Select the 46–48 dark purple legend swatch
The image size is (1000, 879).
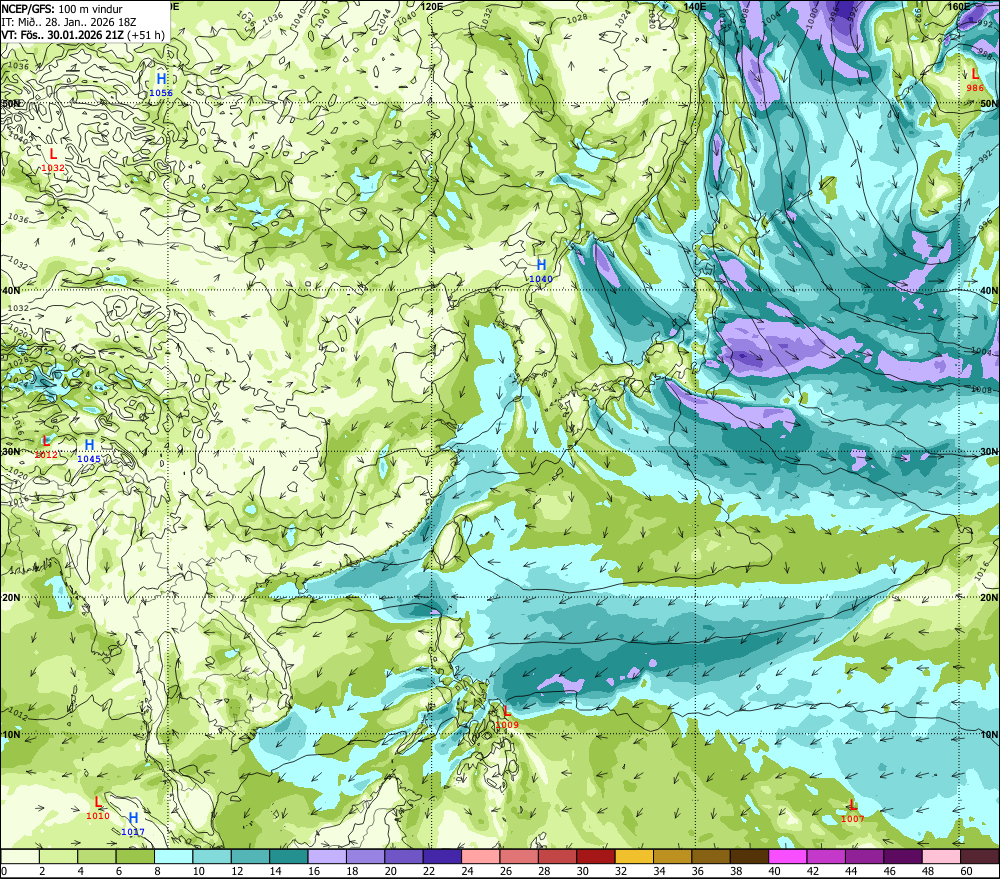click(x=903, y=856)
